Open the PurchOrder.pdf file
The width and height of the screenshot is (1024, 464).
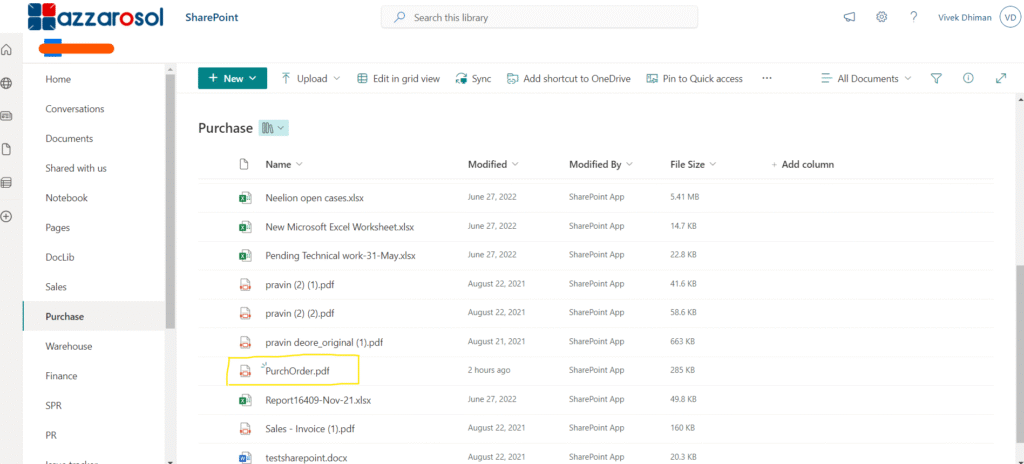tap(297, 371)
